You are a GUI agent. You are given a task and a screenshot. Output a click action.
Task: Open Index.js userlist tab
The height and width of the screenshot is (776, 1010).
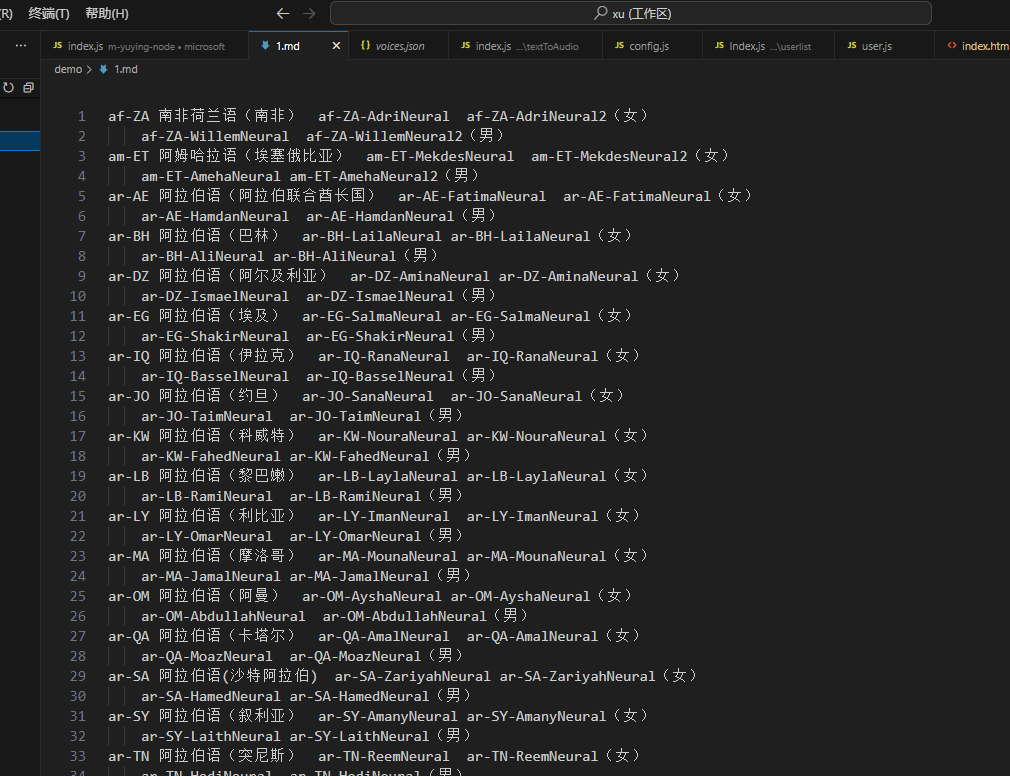click(x=768, y=46)
